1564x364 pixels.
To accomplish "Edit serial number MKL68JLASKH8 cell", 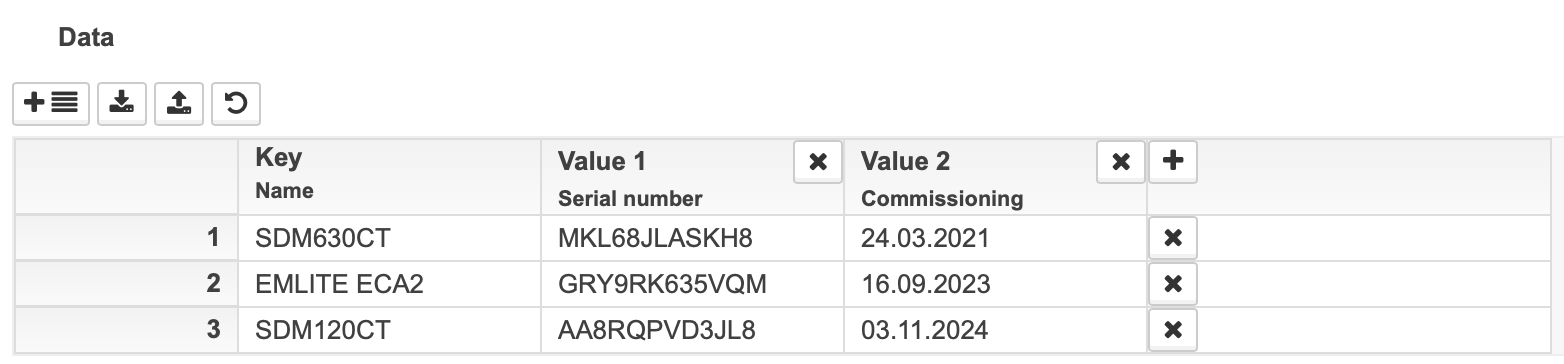I will [692, 238].
